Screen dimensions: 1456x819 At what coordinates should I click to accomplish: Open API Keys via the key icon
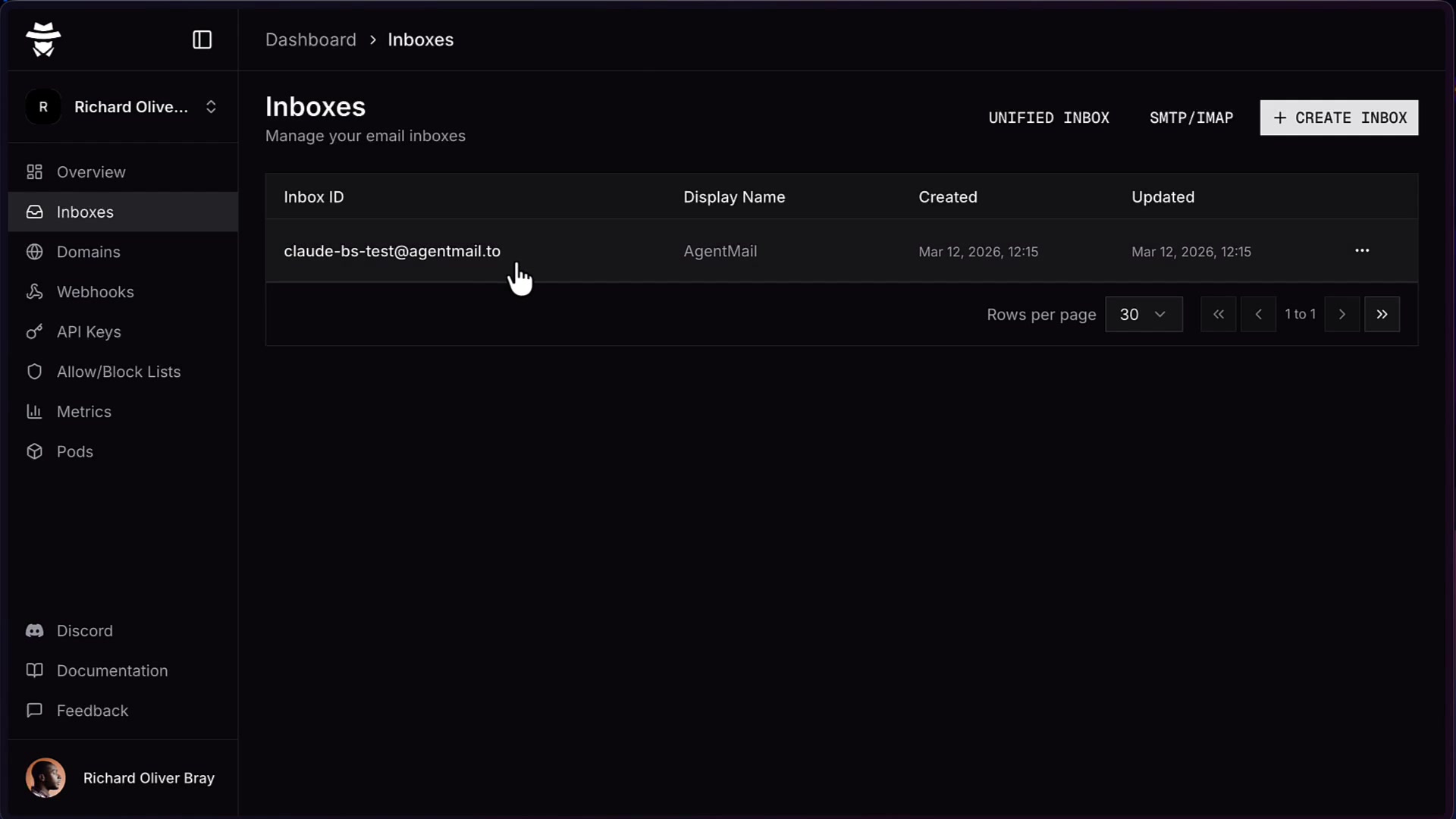click(x=35, y=331)
